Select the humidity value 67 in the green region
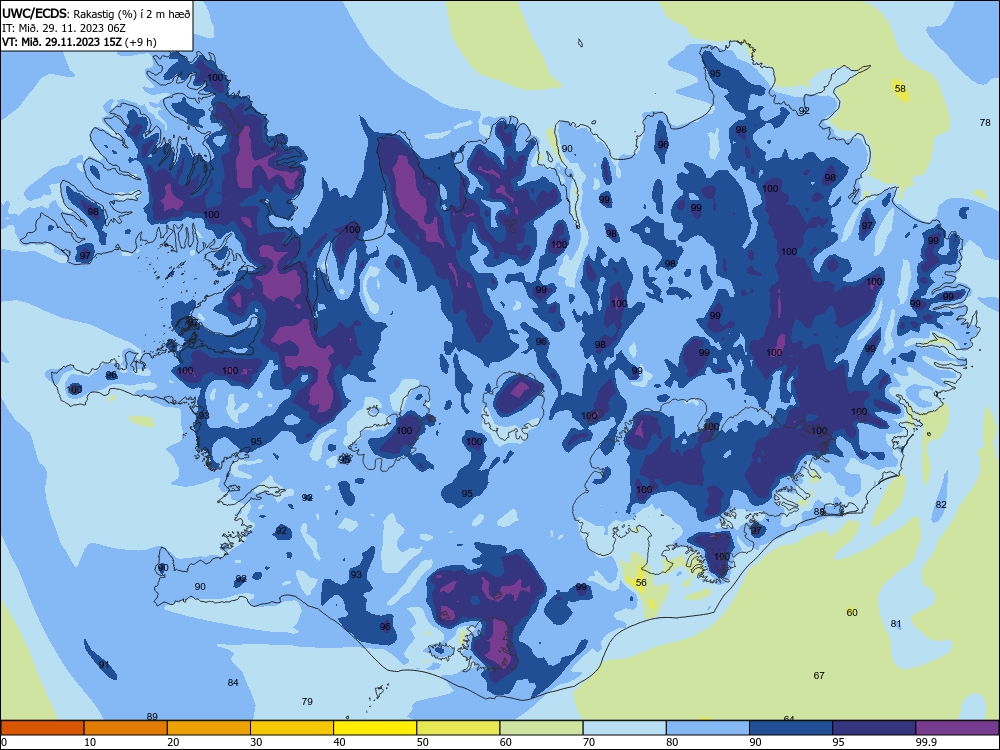The height and width of the screenshot is (750, 1000). (819, 675)
